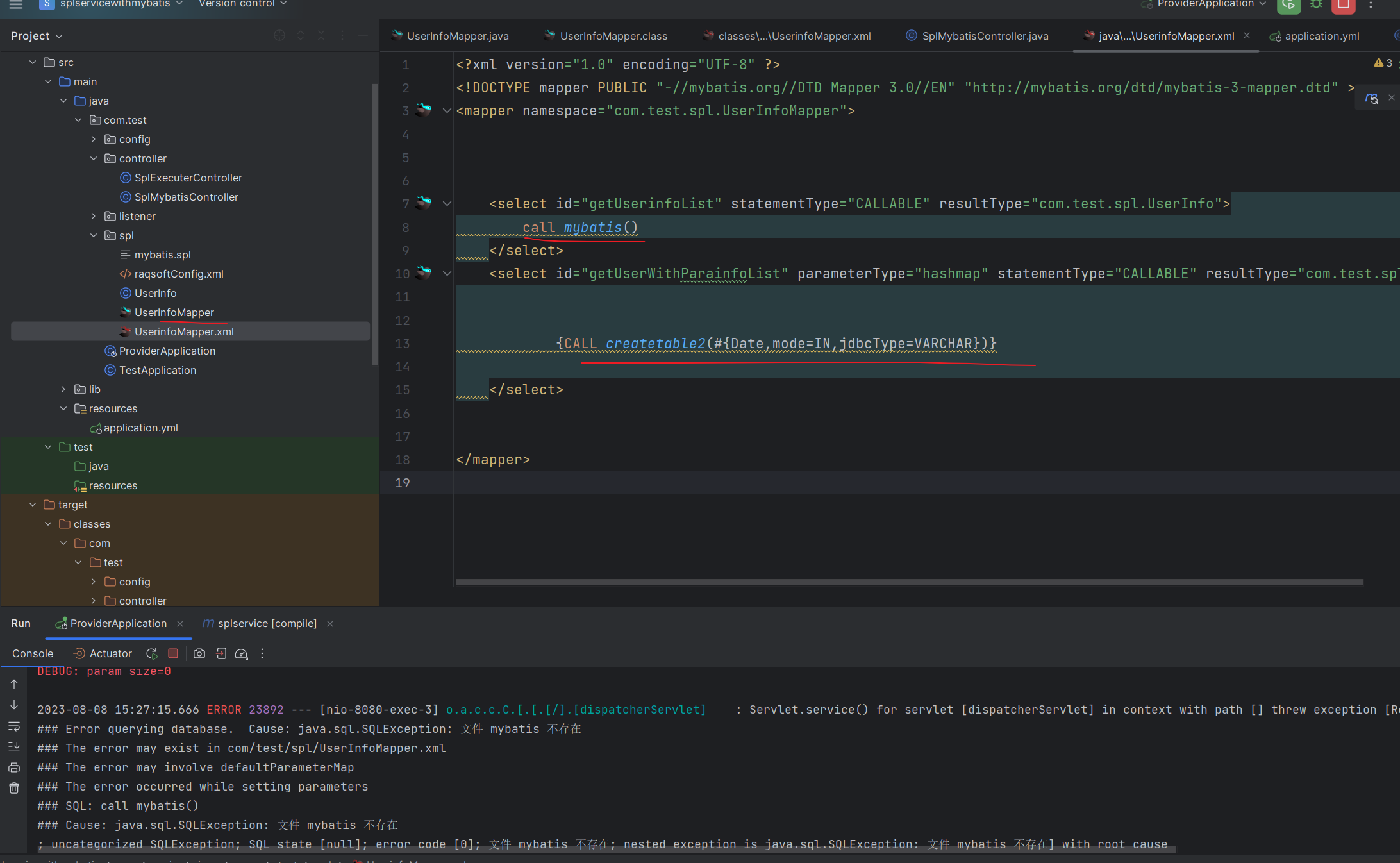Viewport: 1400px width, 863px height.
Task: Toggle the floating reader mode icon in editor
Action: click(x=1371, y=99)
